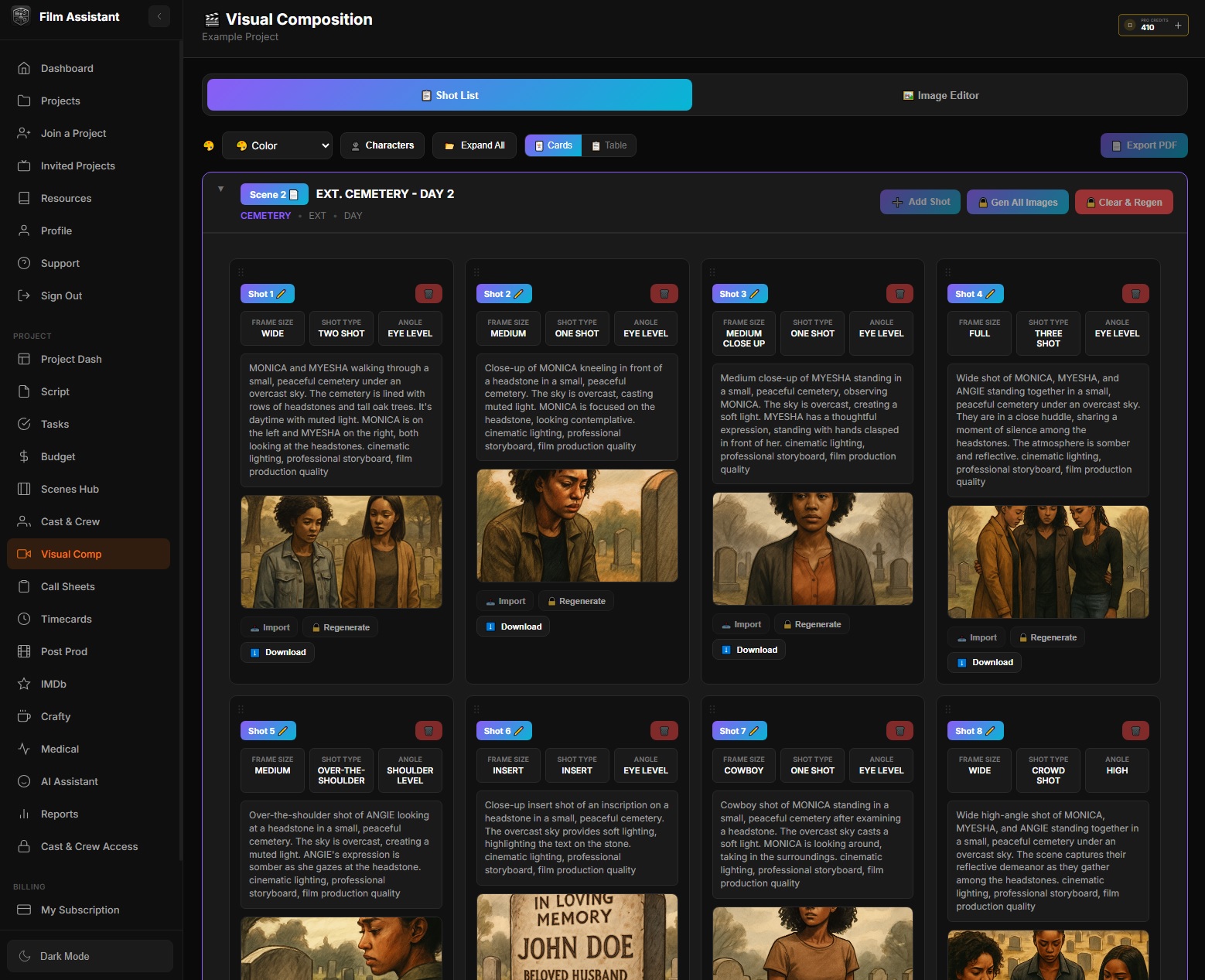Toggle Dark Mode
The width and height of the screenshot is (1205, 980).
(x=90, y=956)
